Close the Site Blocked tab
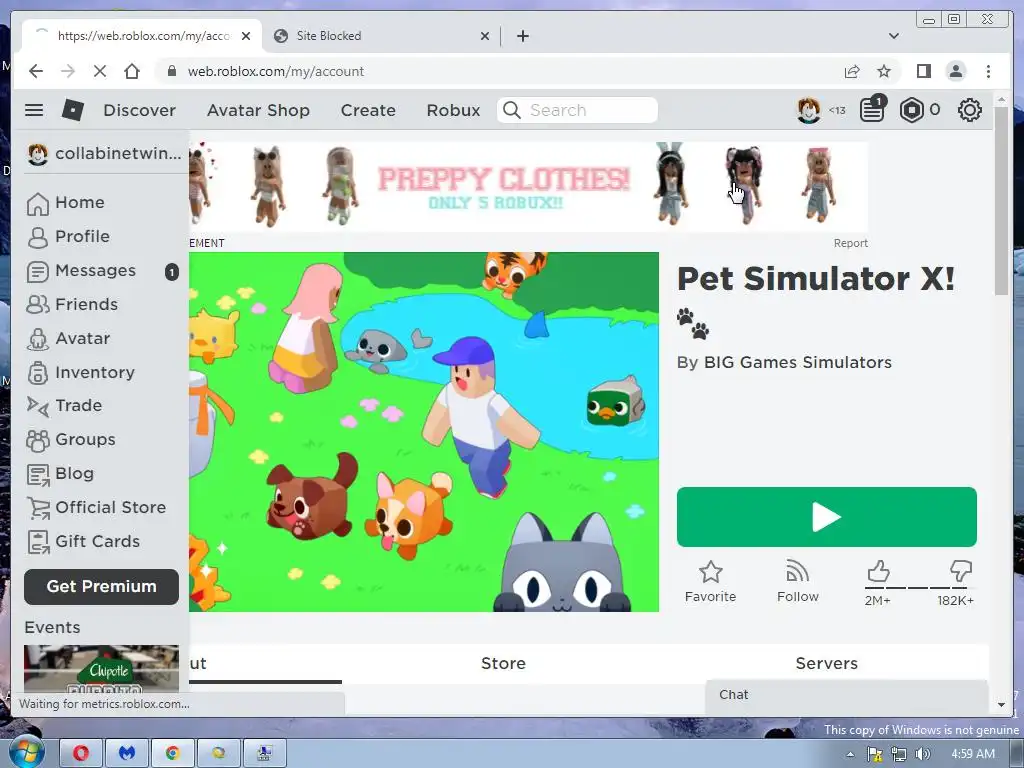This screenshot has width=1024, height=768. (485, 36)
